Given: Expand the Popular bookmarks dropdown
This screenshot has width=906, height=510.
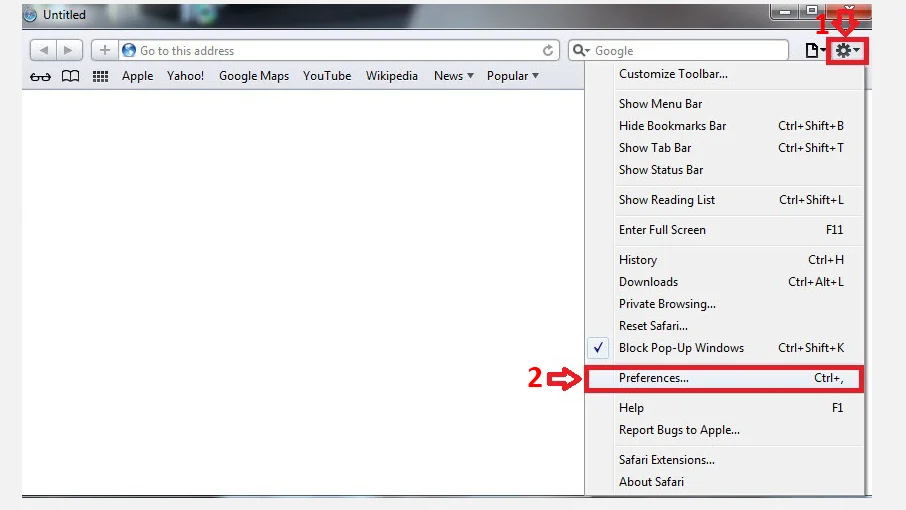Looking at the screenshot, I should pos(512,76).
